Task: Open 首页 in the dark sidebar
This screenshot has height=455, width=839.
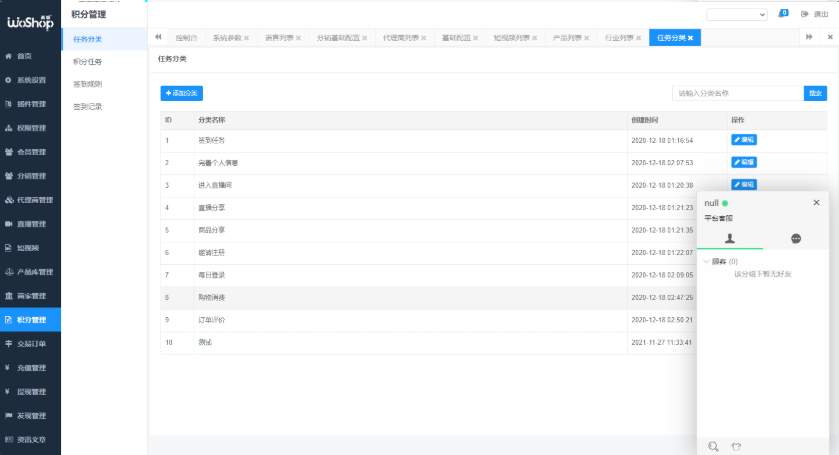Action: click(x=30, y=56)
